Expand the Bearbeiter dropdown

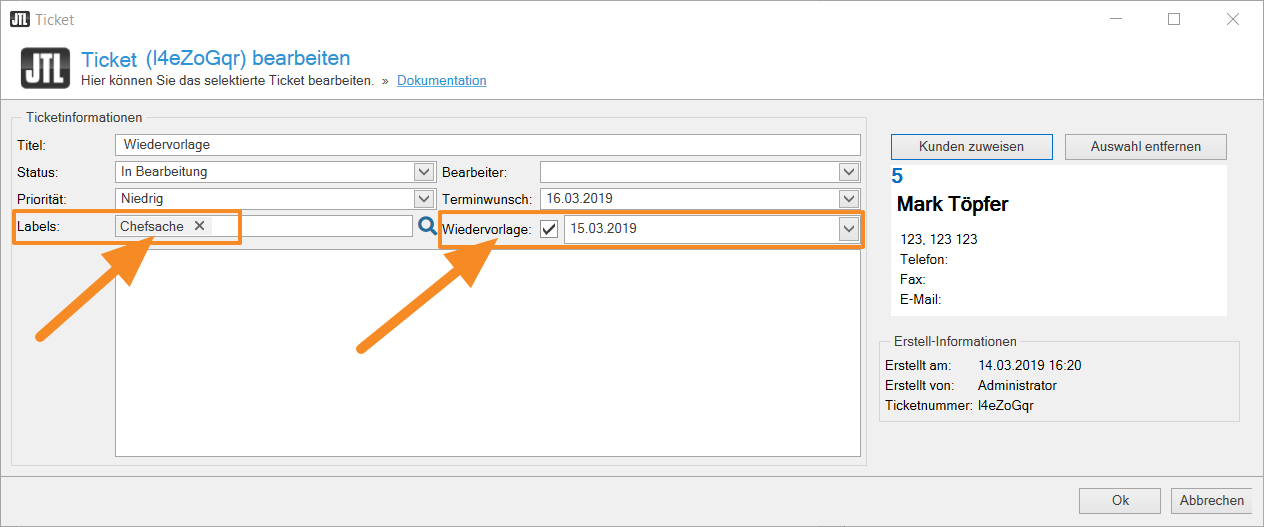point(849,172)
